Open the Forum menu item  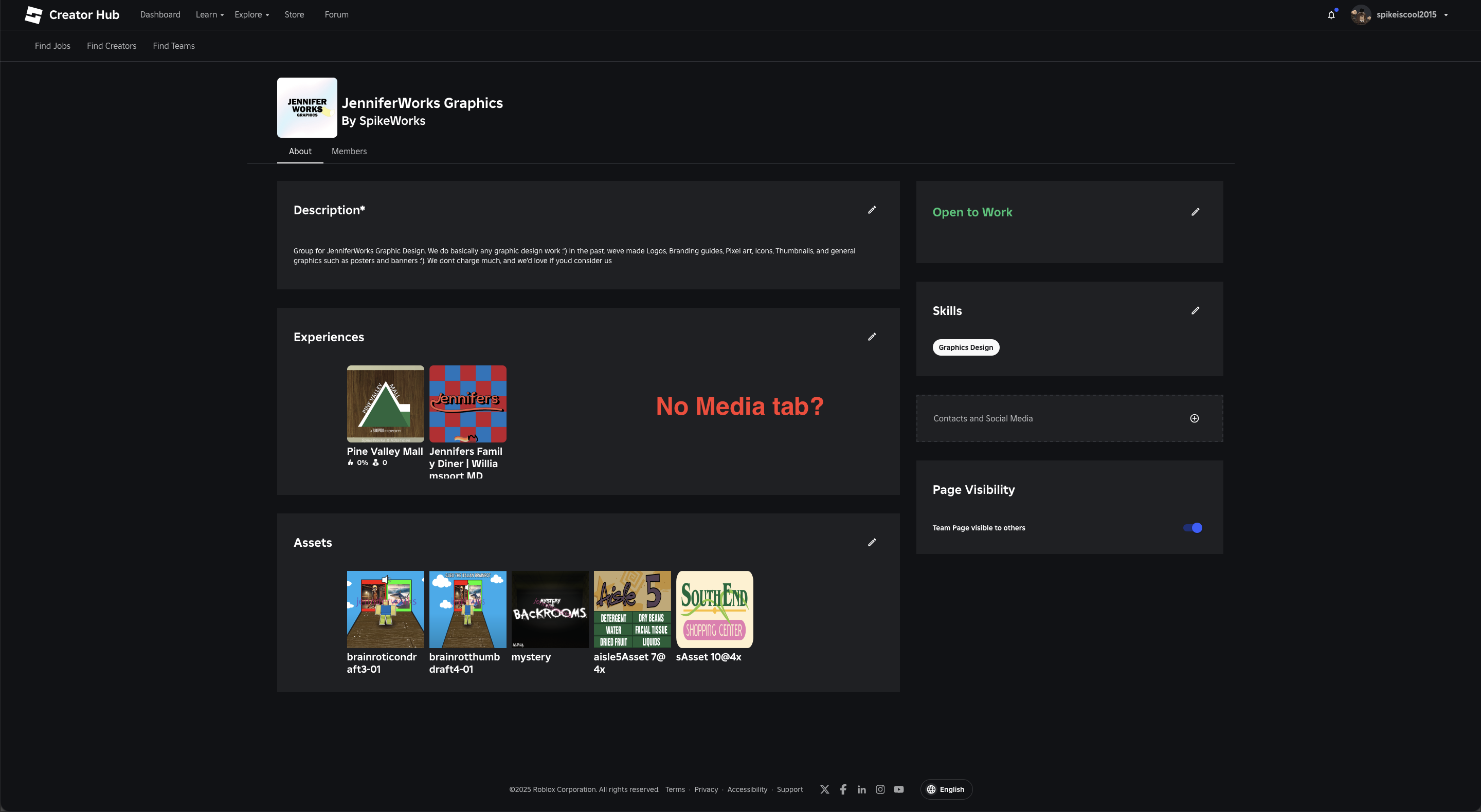(x=336, y=15)
